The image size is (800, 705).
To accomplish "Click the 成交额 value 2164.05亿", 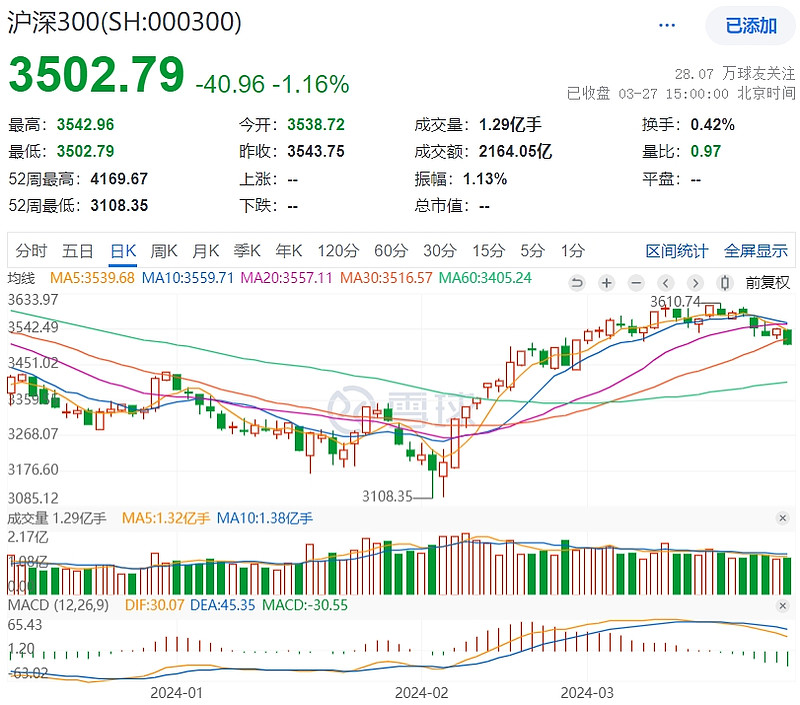I will click(x=515, y=152).
